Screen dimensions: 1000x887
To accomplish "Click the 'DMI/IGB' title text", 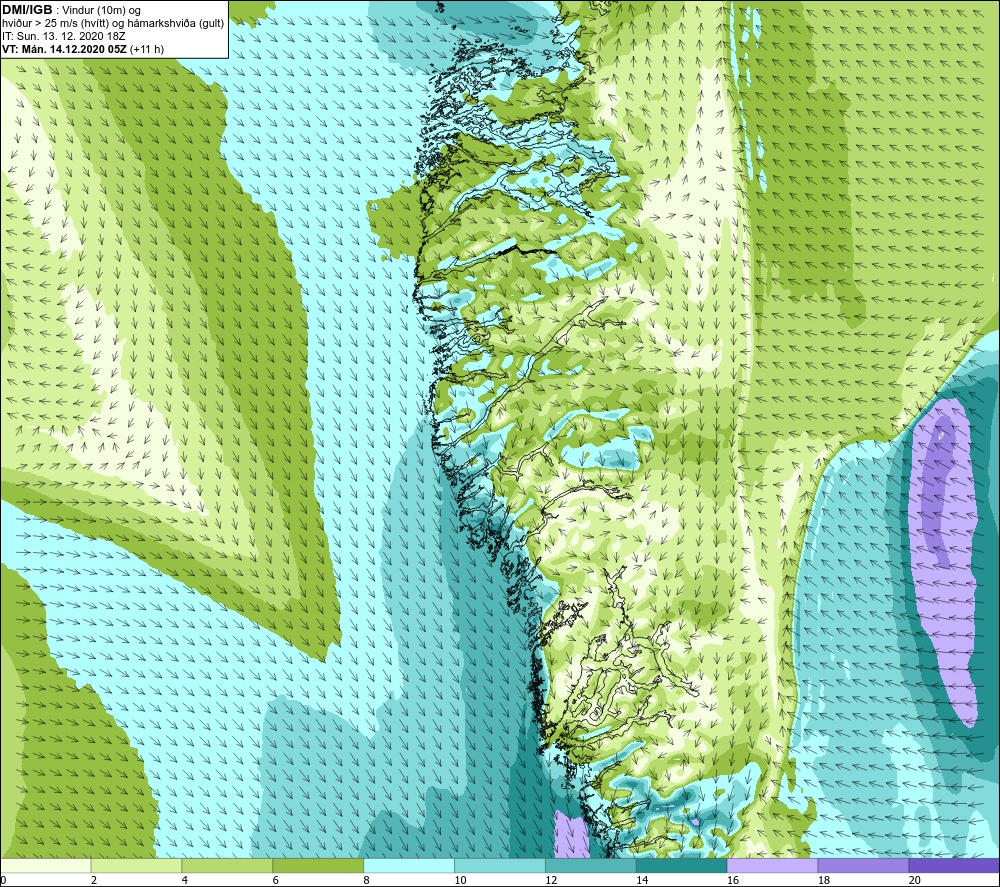I will coord(27,10).
